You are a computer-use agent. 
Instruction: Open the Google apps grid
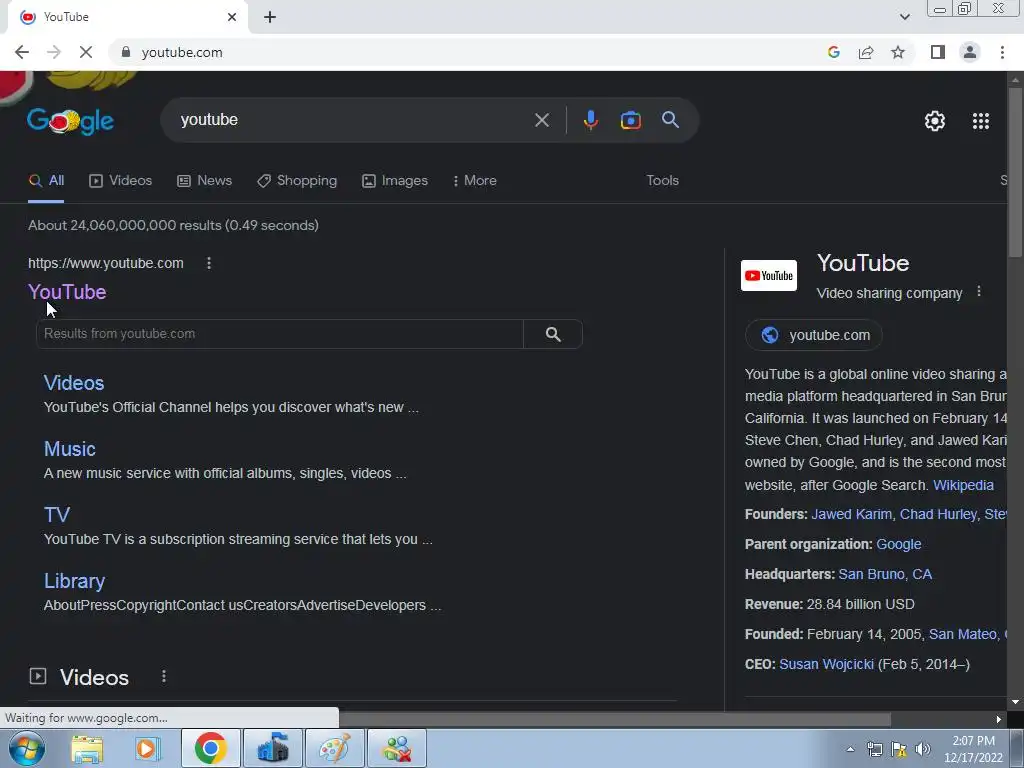point(980,121)
